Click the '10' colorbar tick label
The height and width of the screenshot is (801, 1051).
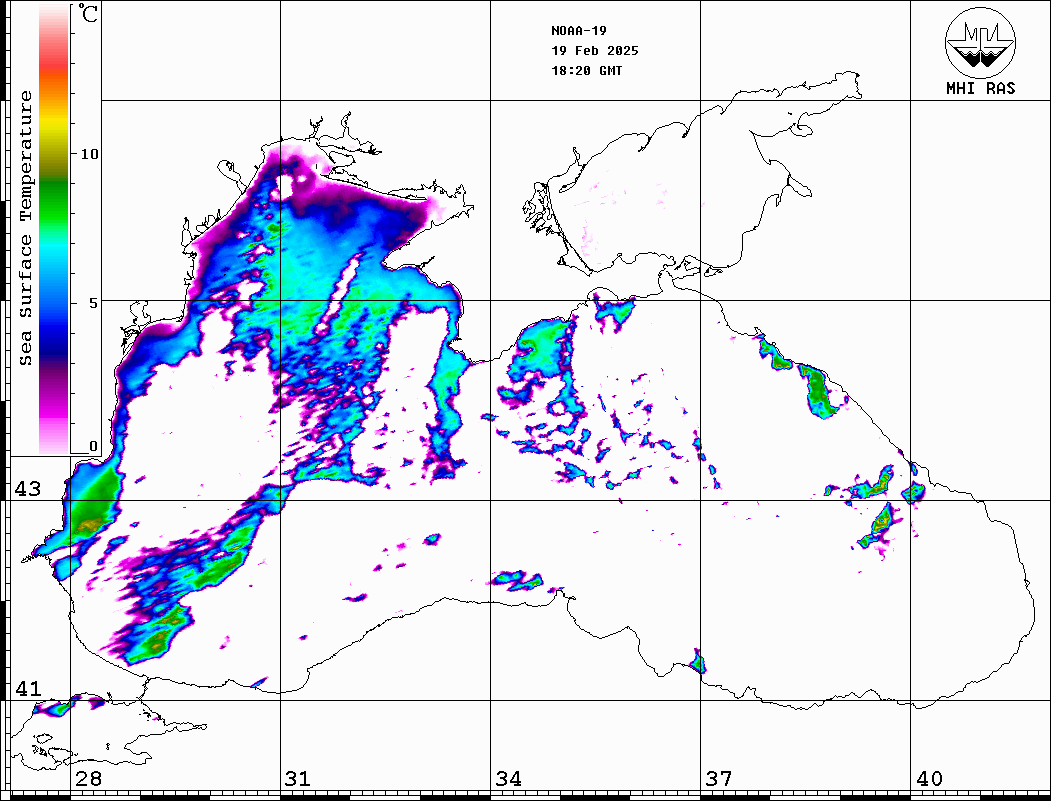[89, 154]
